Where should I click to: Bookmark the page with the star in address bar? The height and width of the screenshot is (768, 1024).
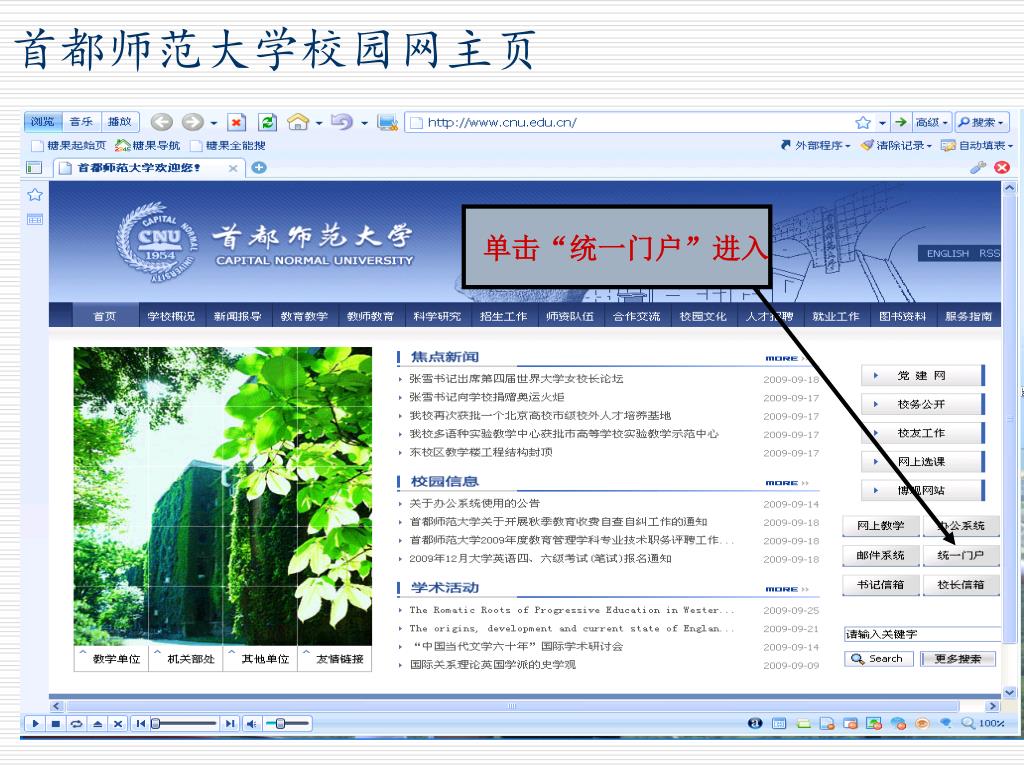pyautogui.click(x=863, y=123)
